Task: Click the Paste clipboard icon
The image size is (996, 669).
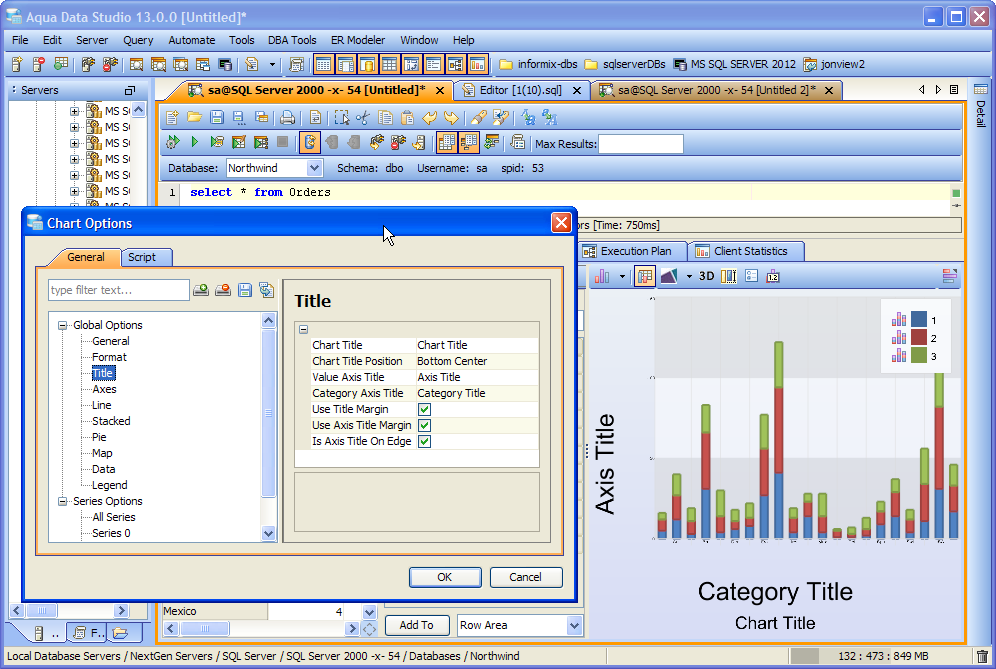Action: pyautogui.click(x=407, y=117)
